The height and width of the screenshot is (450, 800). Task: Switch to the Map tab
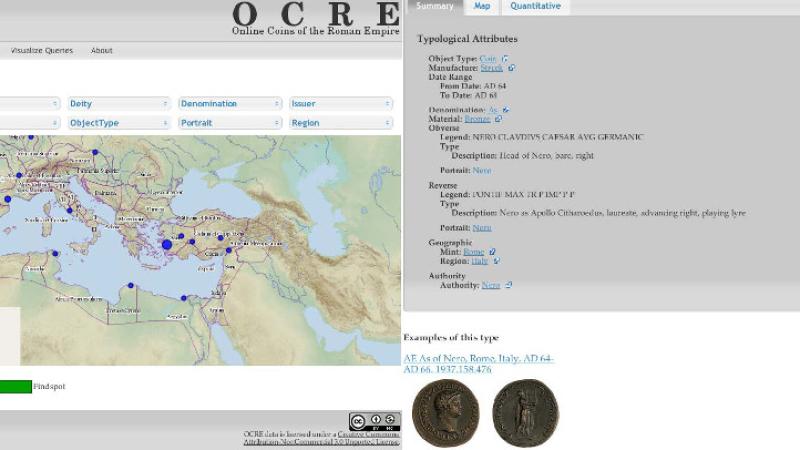click(x=482, y=7)
